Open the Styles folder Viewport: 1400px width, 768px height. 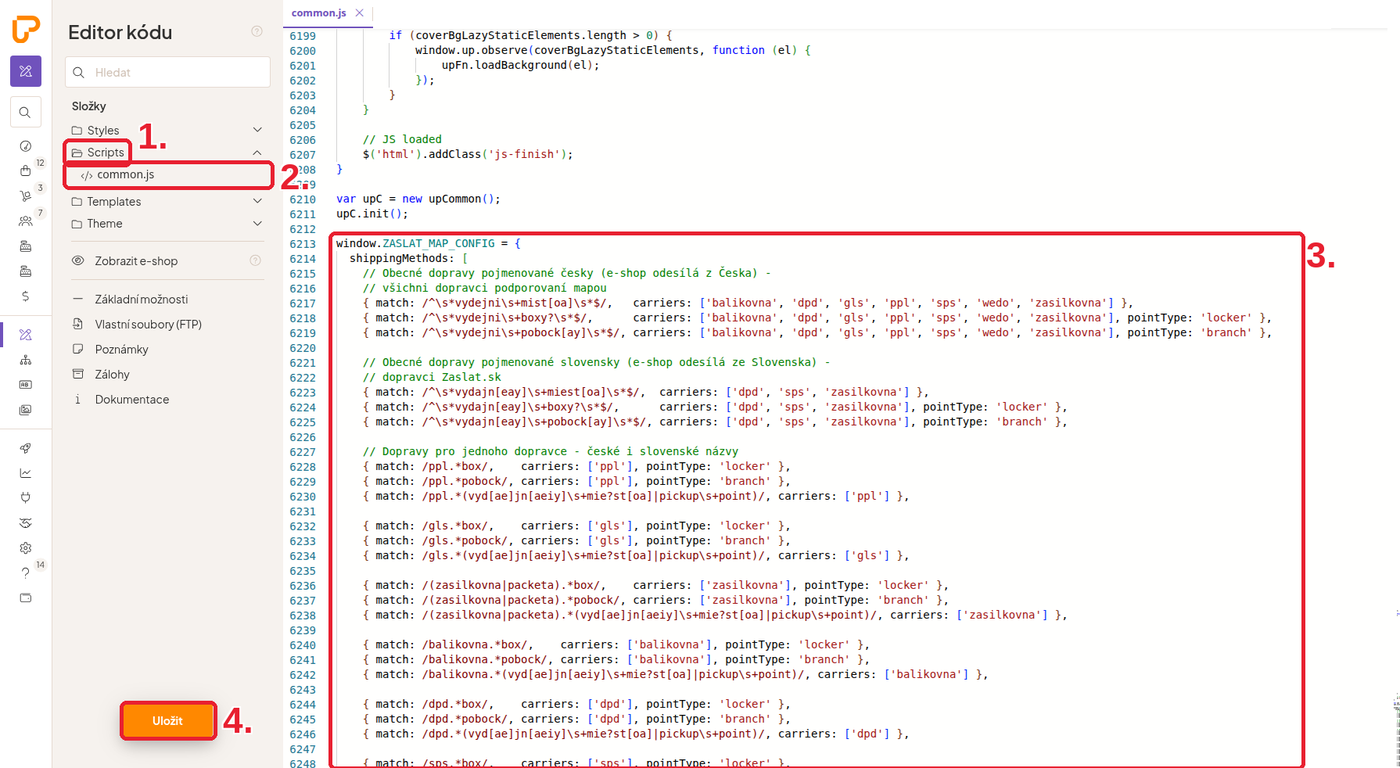point(95,130)
